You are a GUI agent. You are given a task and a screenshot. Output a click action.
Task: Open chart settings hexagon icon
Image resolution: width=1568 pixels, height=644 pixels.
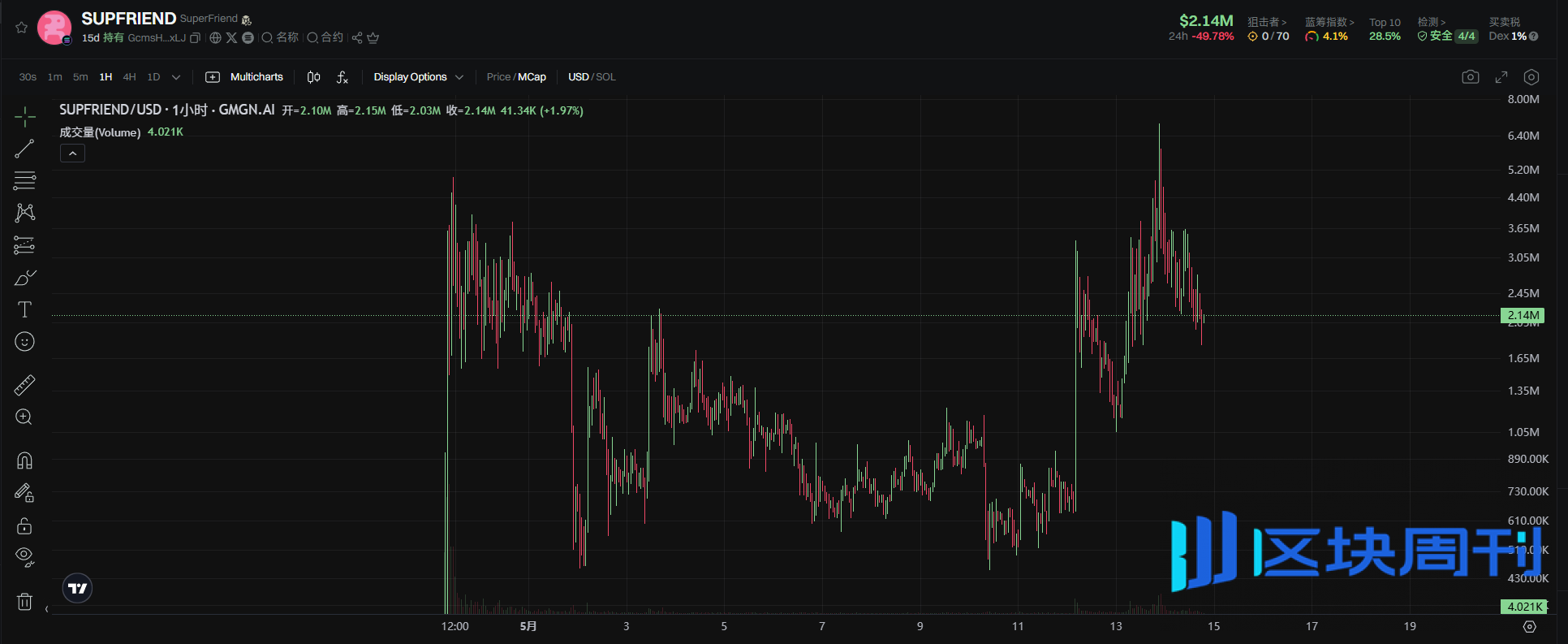1531,77
